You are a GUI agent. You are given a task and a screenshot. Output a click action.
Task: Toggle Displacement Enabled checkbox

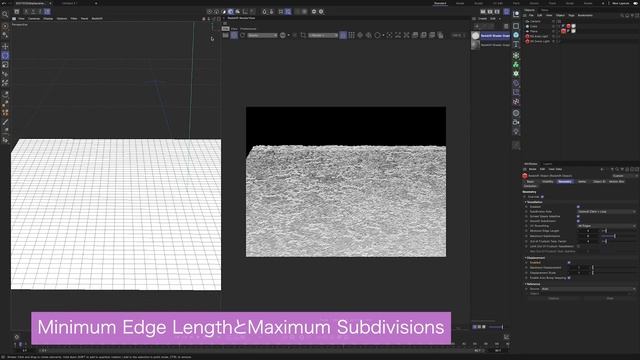click(x=569, y=262)
